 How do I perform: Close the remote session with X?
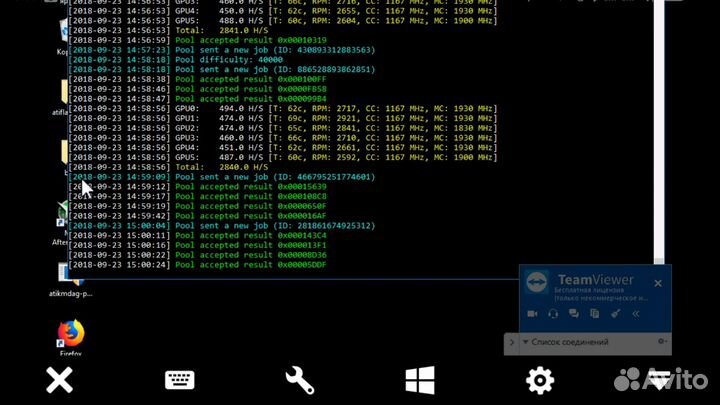(60, 380)
